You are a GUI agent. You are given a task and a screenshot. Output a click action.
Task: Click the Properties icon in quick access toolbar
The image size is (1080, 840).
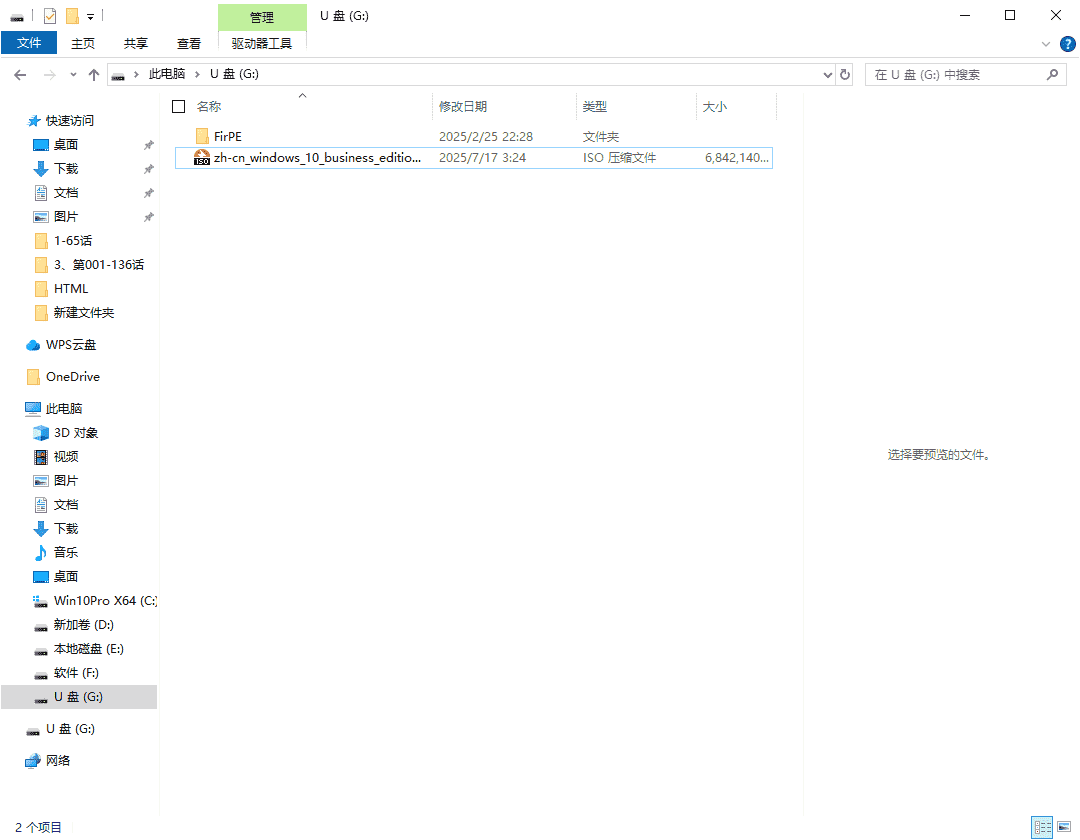50,16
